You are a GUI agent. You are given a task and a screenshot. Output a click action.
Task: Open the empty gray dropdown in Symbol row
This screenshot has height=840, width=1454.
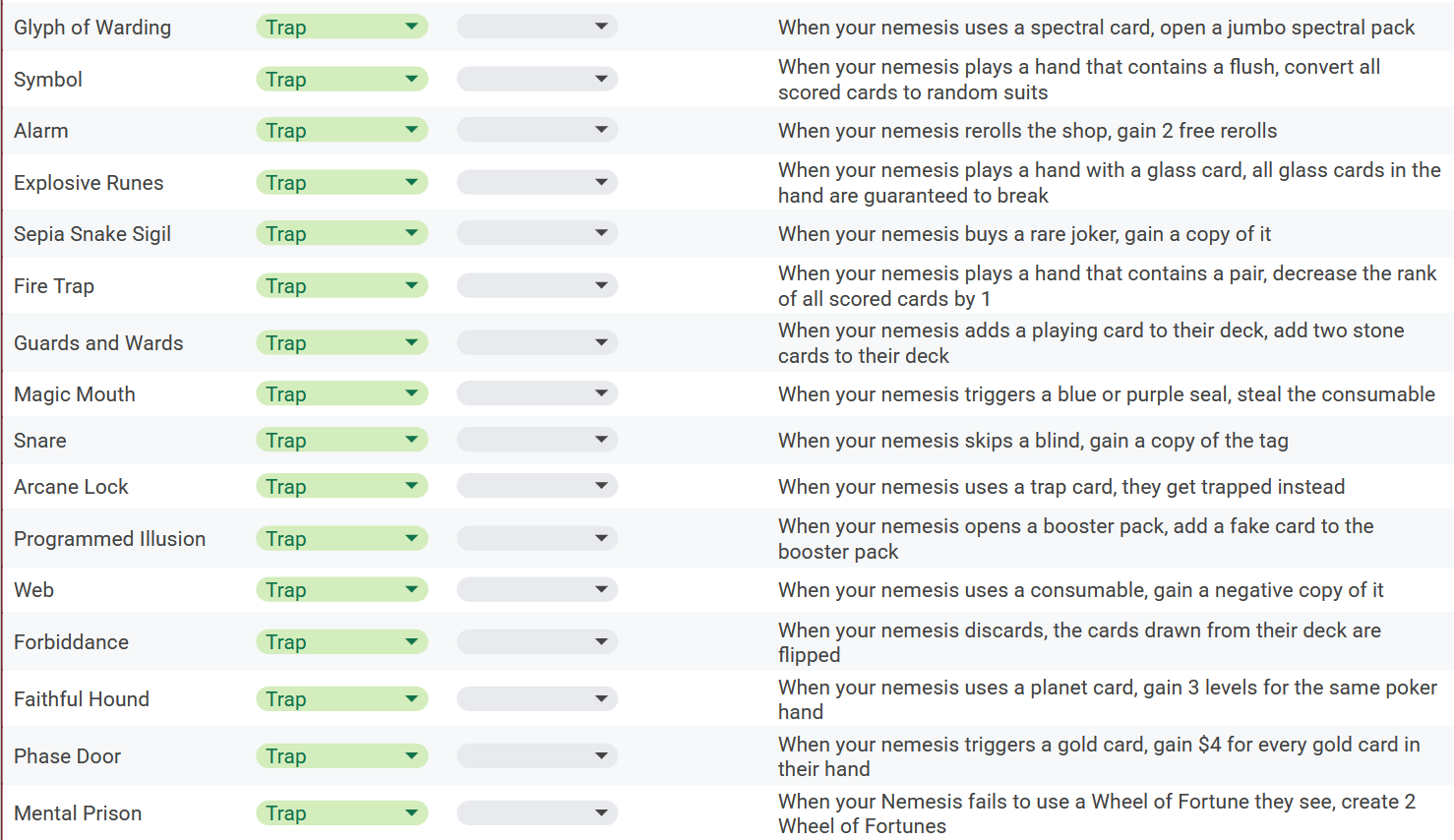(x=537, y=79)
